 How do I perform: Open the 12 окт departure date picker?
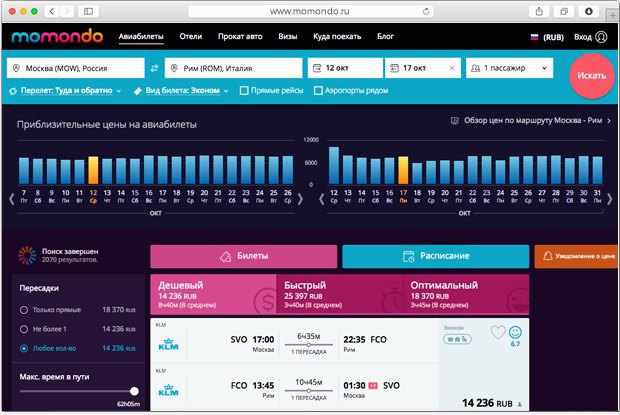[345, 68]
